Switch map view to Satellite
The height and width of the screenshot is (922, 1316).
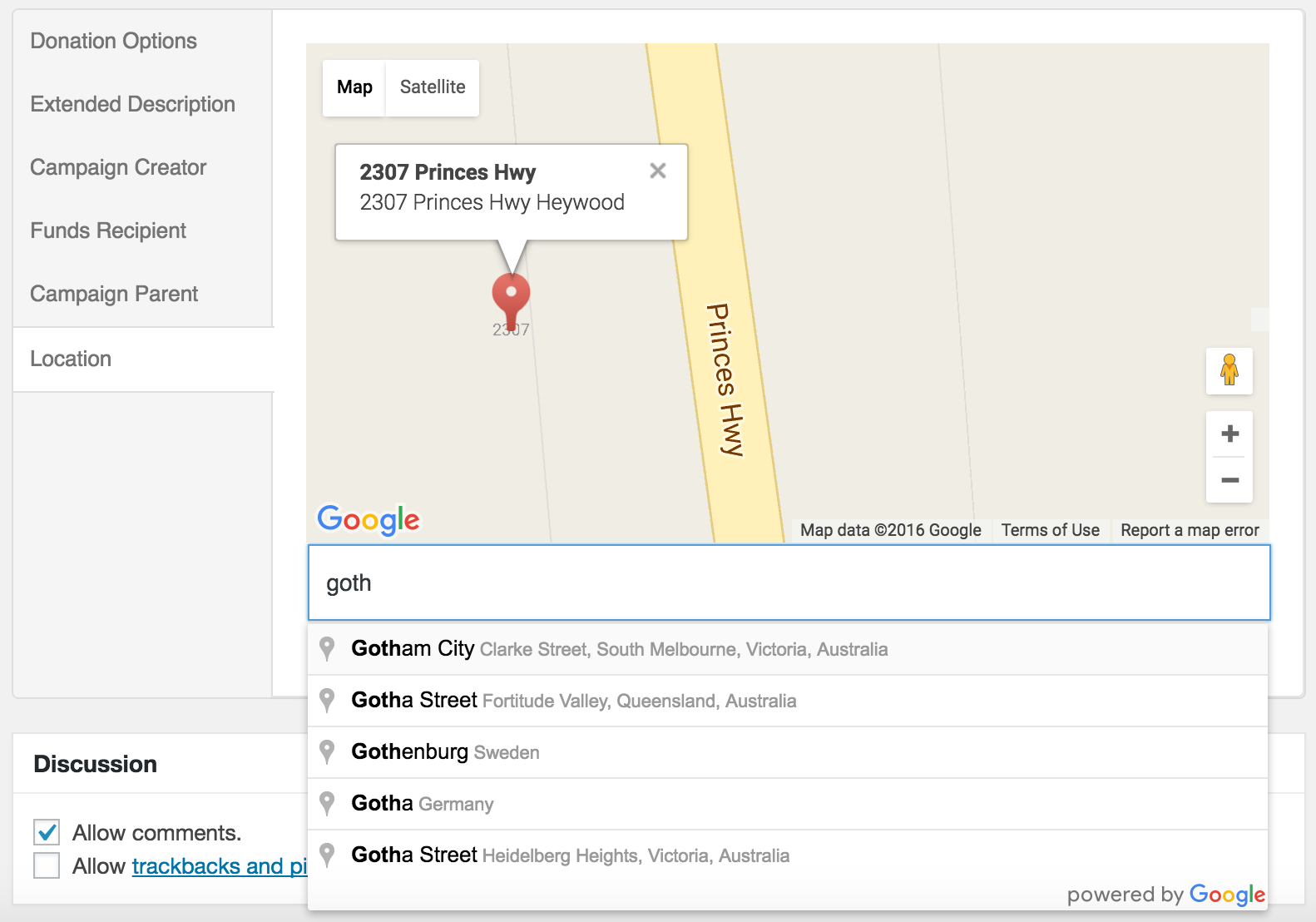(x=433, y=87)
